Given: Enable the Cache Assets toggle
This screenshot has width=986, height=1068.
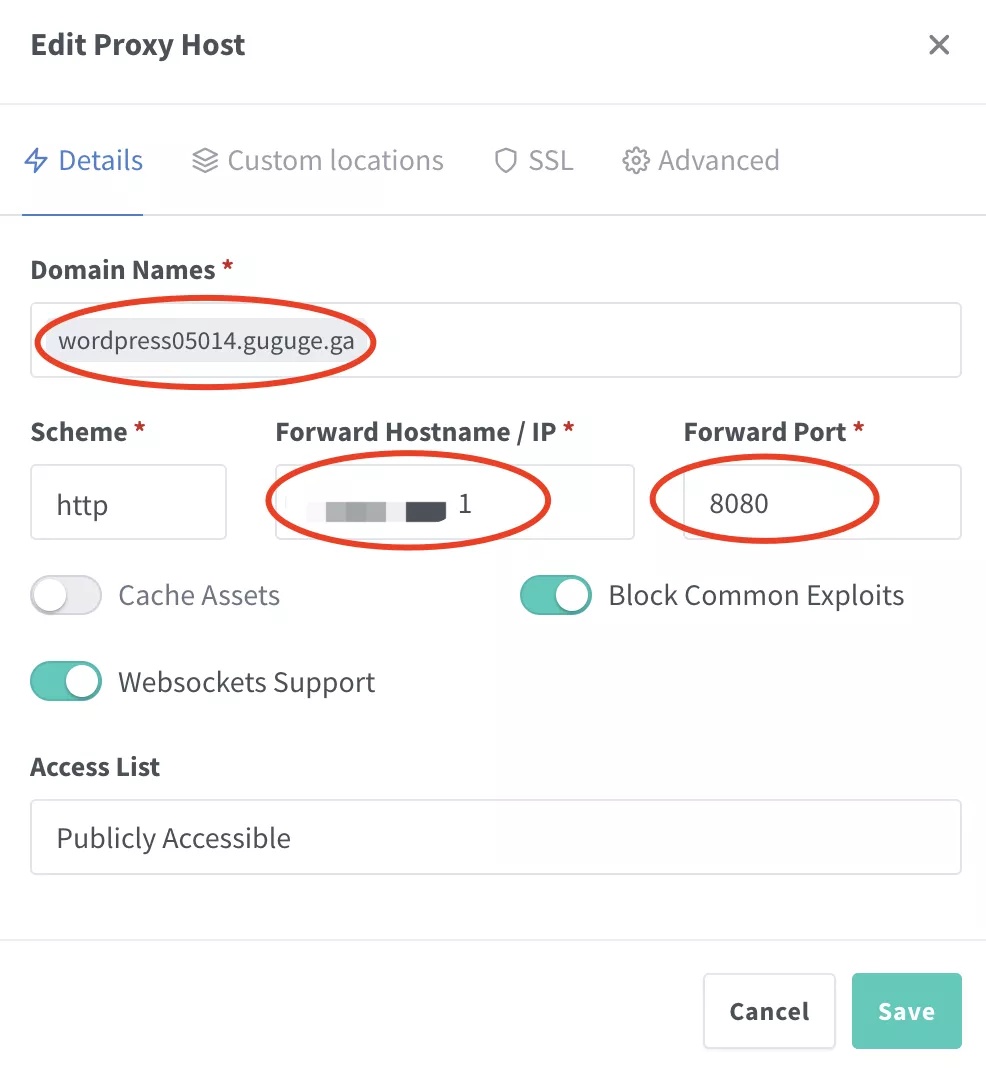Looking at the screenshot, I should click(x=66, y=596).
